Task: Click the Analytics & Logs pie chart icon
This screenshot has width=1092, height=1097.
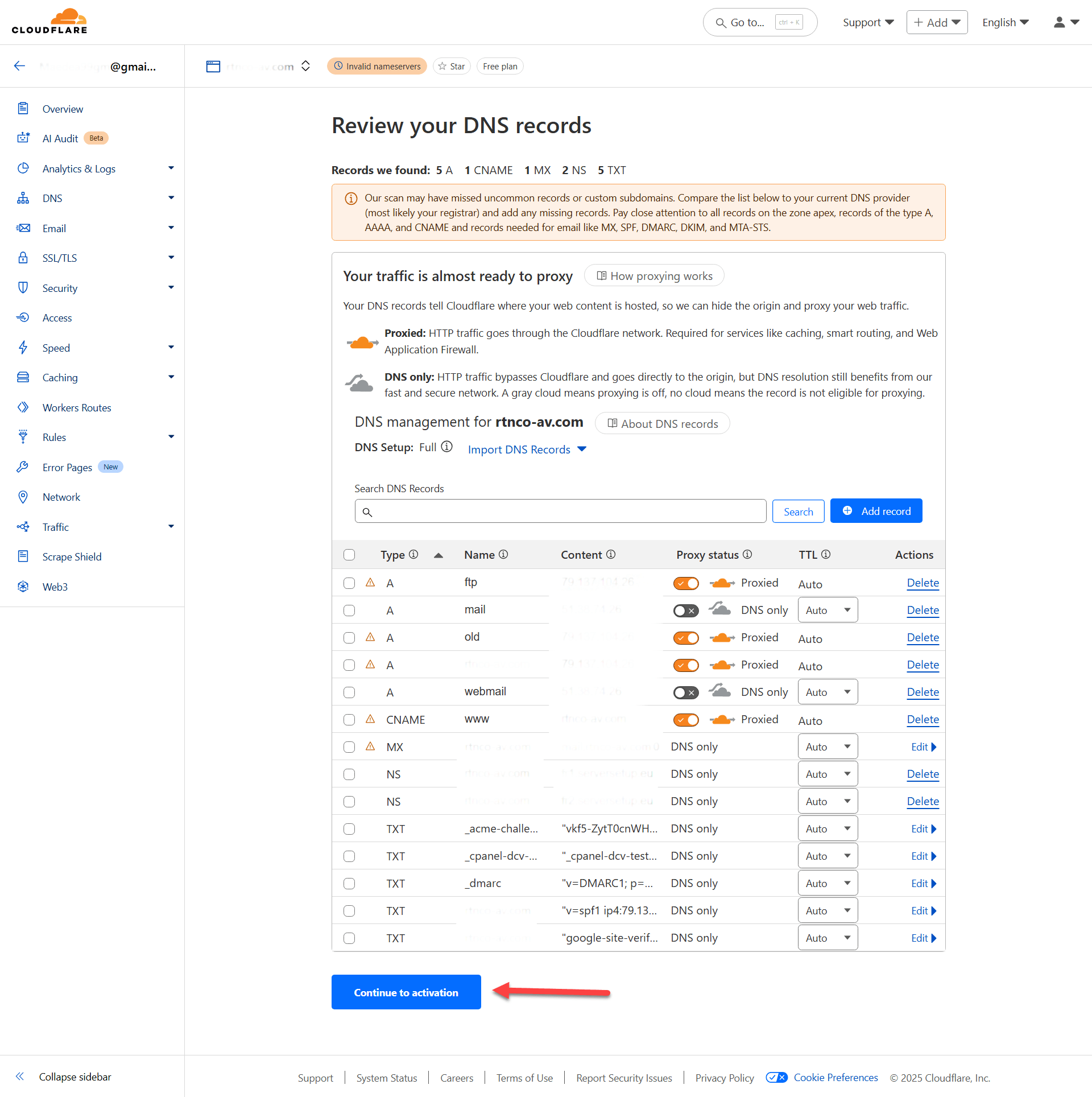Action: pyautogui.click(x=23, y=168)
